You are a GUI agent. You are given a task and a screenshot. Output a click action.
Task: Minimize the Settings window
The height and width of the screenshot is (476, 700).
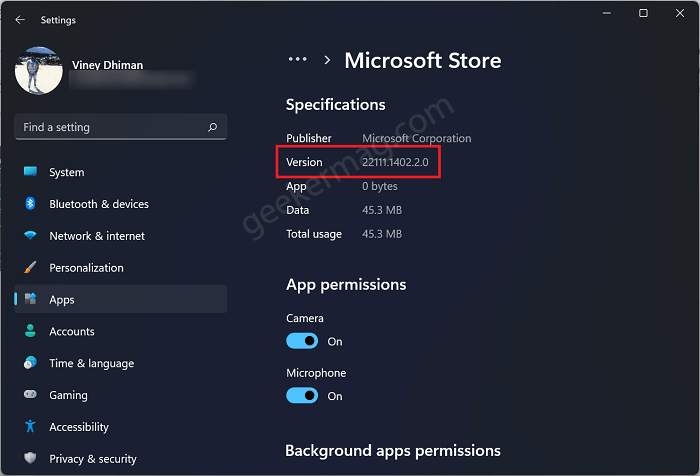tap(607, 13)
